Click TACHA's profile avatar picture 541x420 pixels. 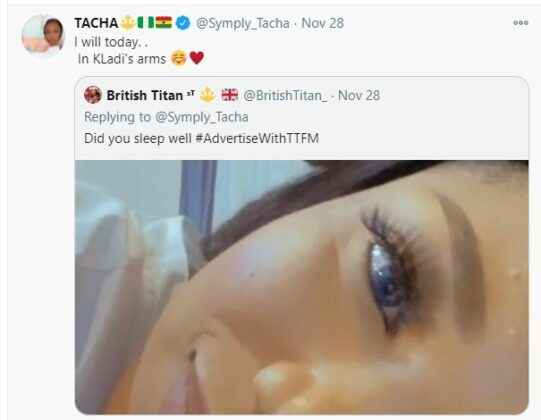click(43, 34)
